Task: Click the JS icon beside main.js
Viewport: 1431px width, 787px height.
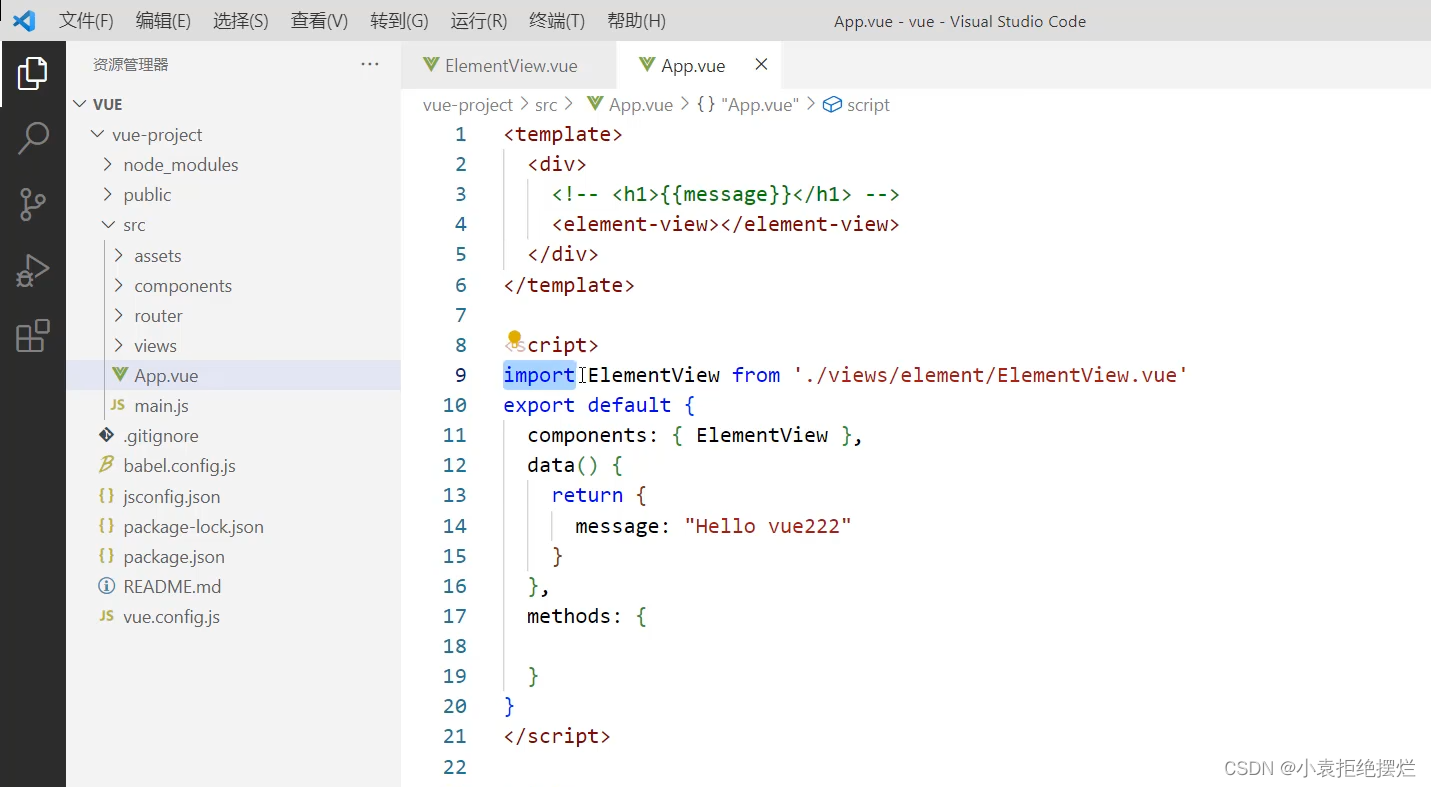Action: pyautogui.click(x=118, y=405)
